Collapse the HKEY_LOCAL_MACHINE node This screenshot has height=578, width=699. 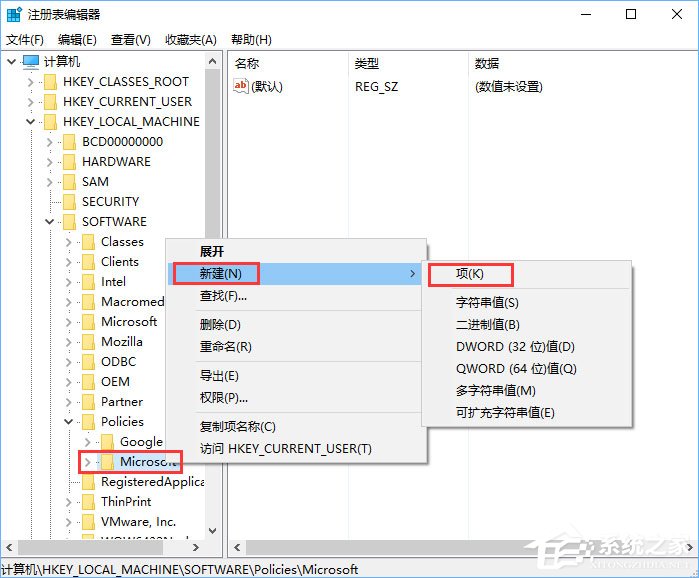pyautogui.click(x=30, y=122)
